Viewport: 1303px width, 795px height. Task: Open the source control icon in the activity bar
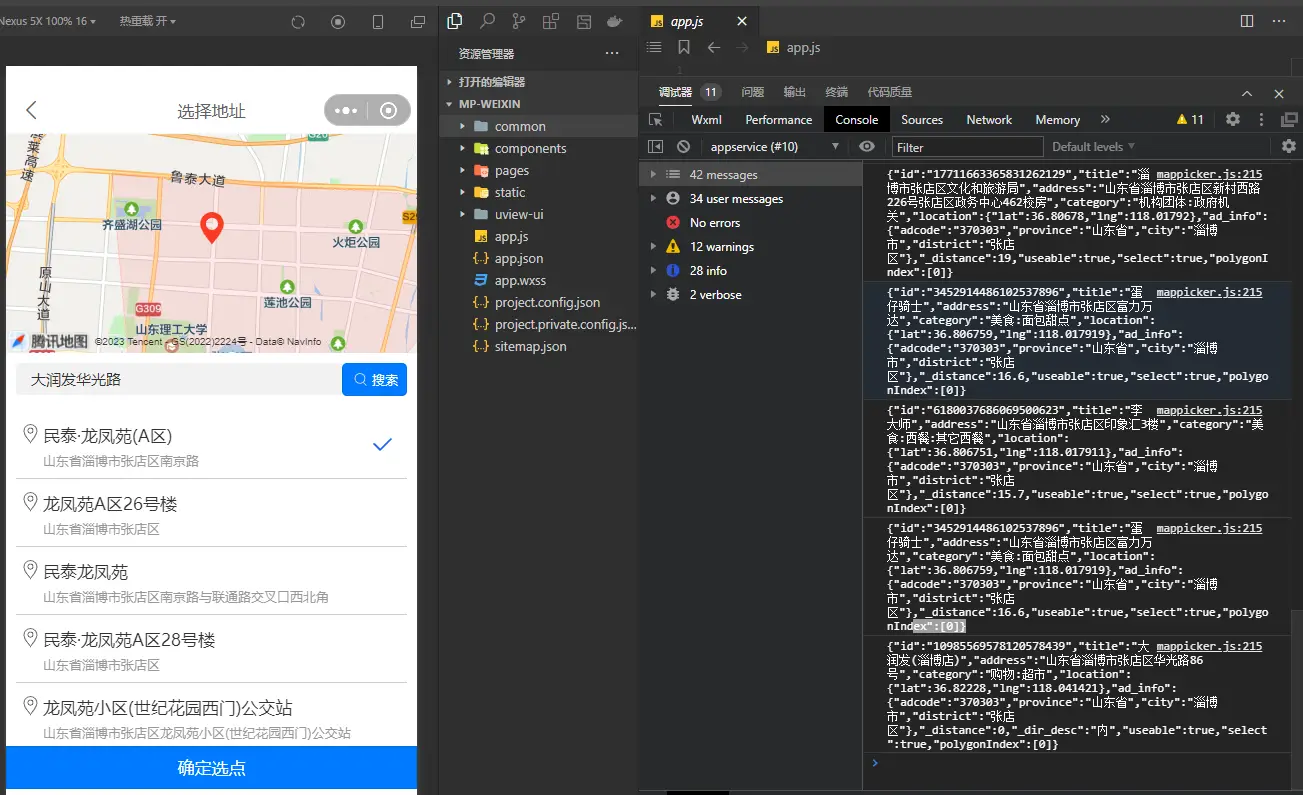tap(519, 21)
